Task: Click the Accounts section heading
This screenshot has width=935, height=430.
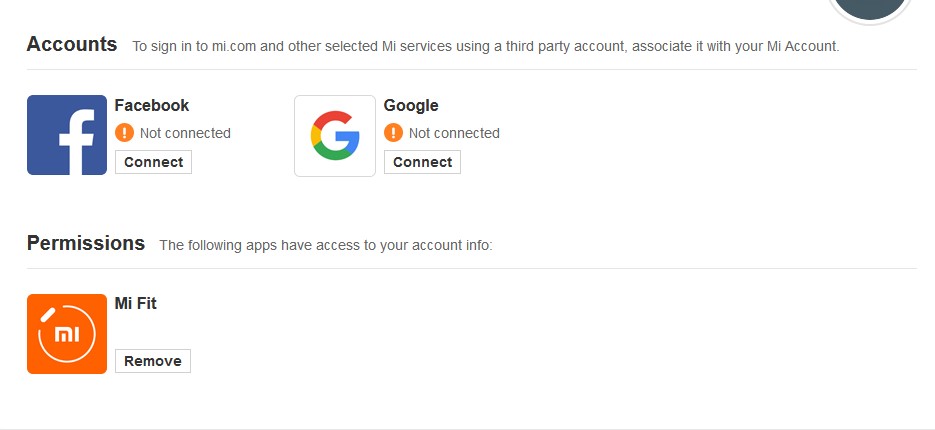Action: (x=72, y=44)
